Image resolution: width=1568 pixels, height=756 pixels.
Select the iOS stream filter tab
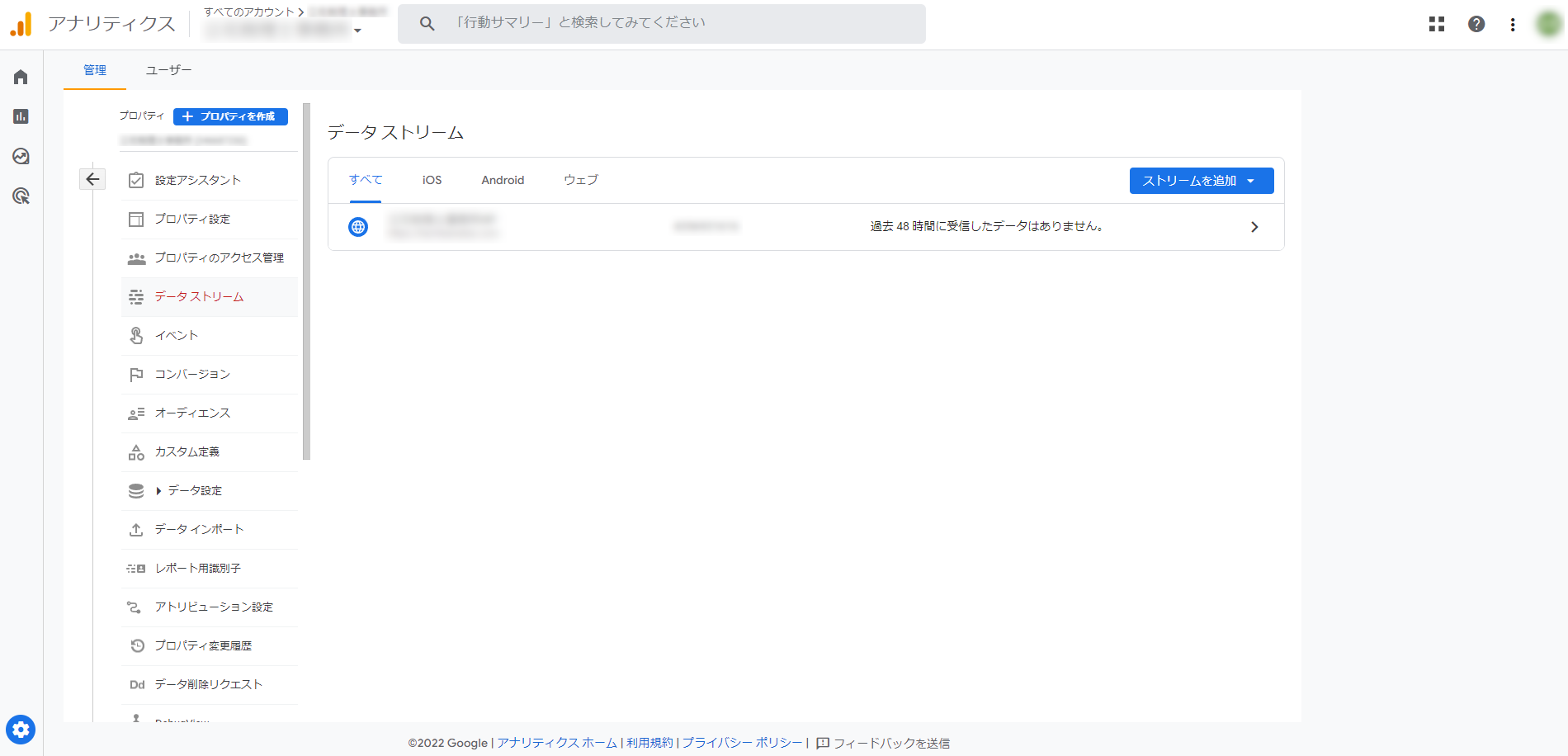click(x=432, y=180)
